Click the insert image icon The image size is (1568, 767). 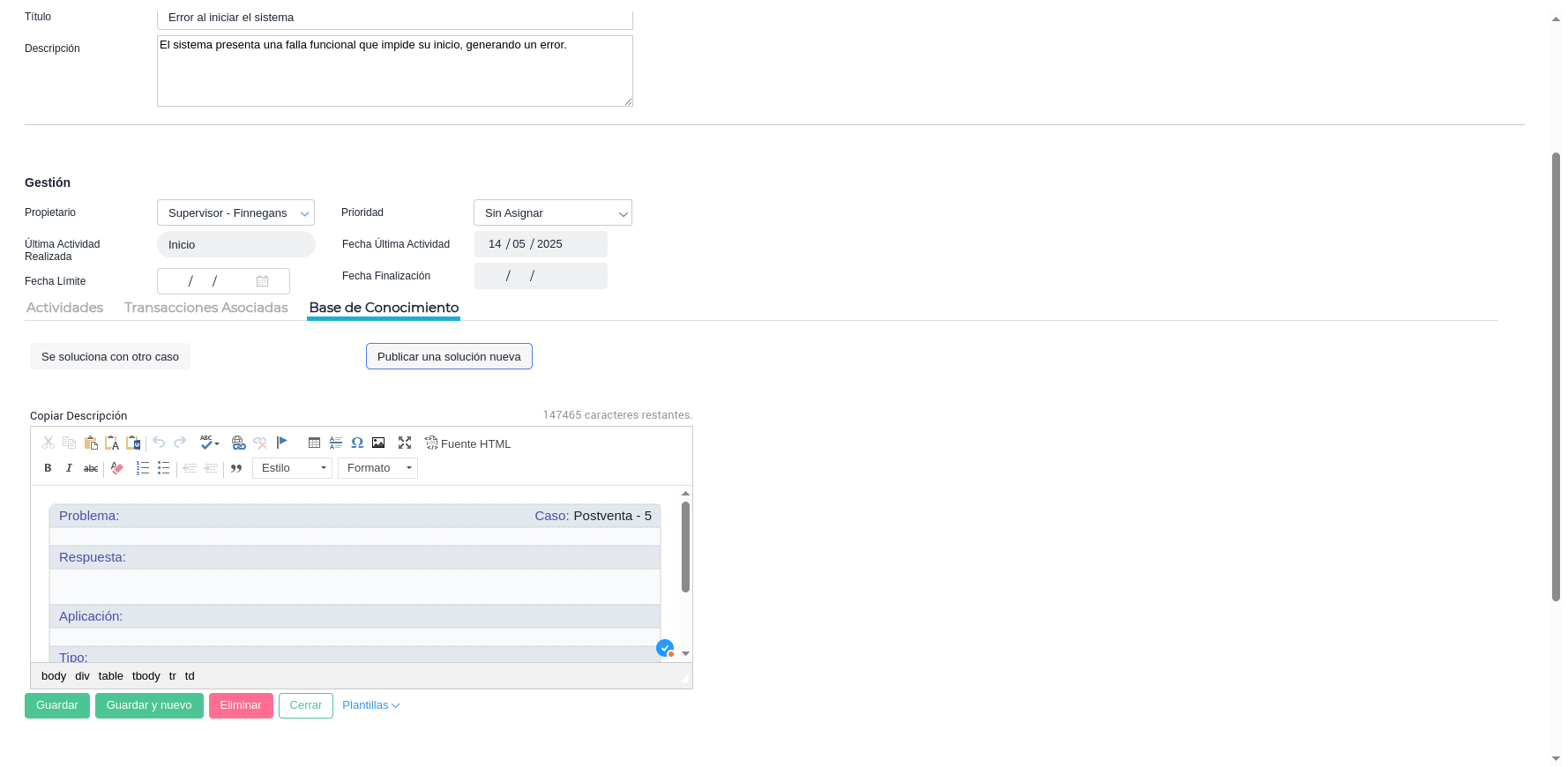pos(378,443)
